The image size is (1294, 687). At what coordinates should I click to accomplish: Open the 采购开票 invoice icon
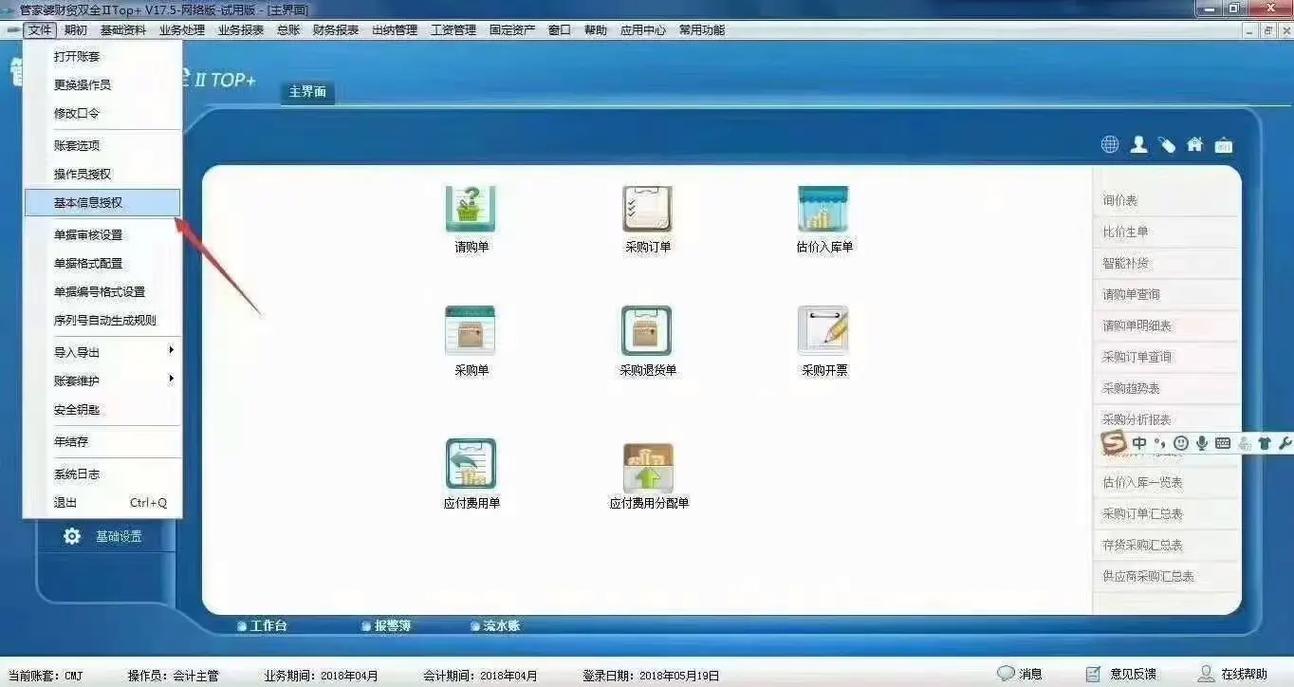click(x=823, y=331)
